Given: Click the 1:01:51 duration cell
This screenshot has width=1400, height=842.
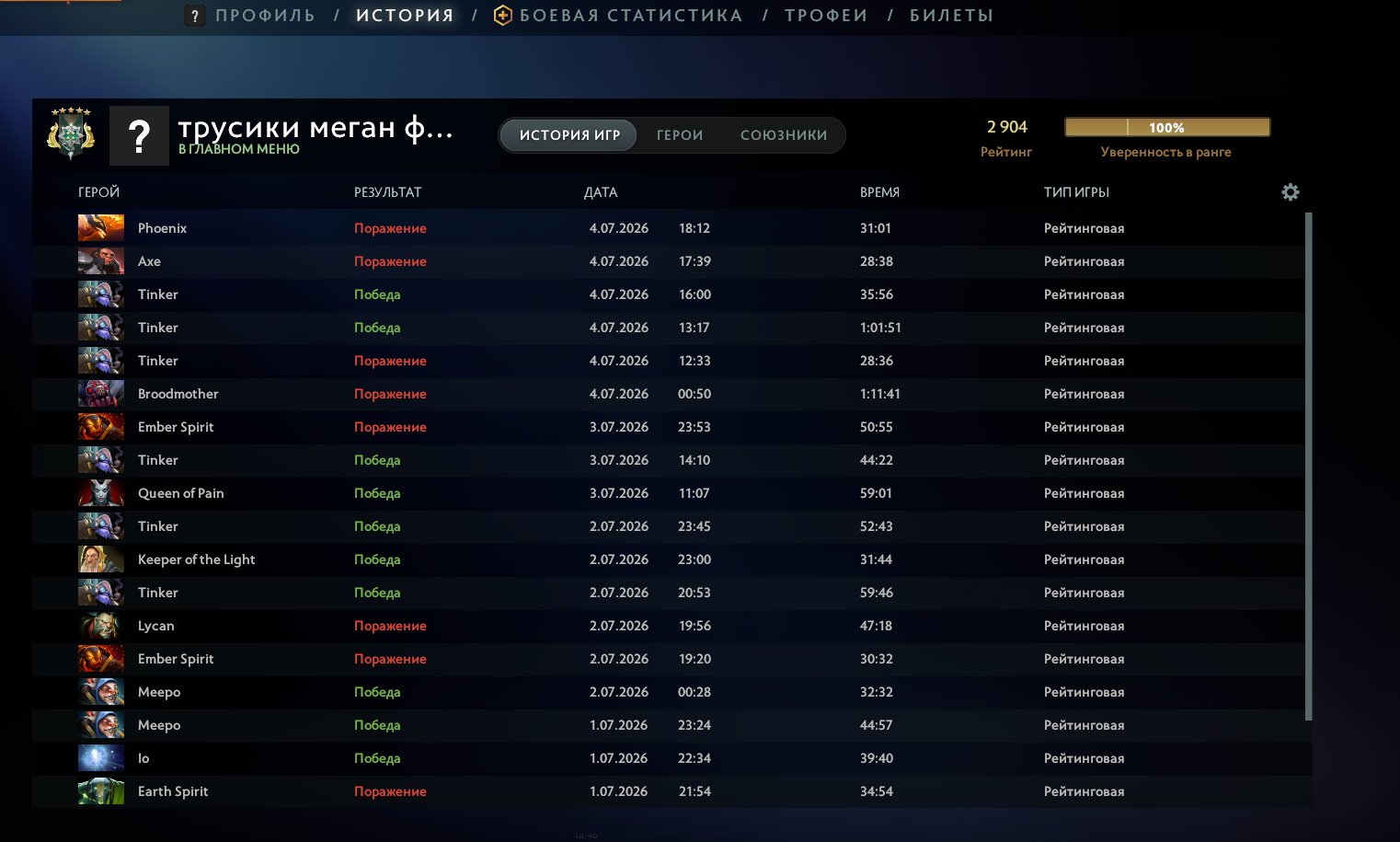Looking at the screenshot, I should pos(880,328).
